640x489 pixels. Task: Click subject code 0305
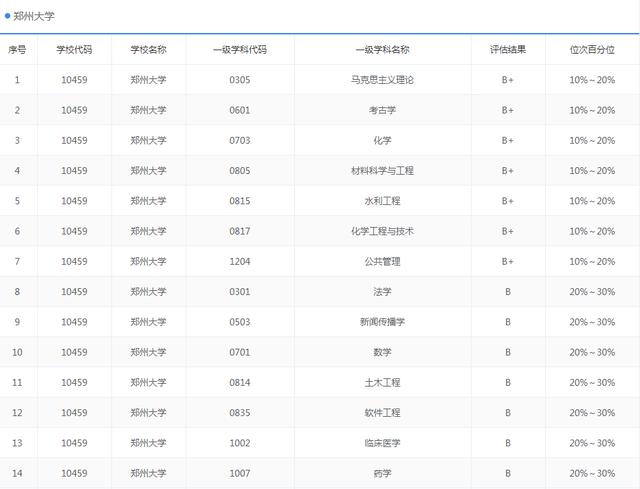240,80
